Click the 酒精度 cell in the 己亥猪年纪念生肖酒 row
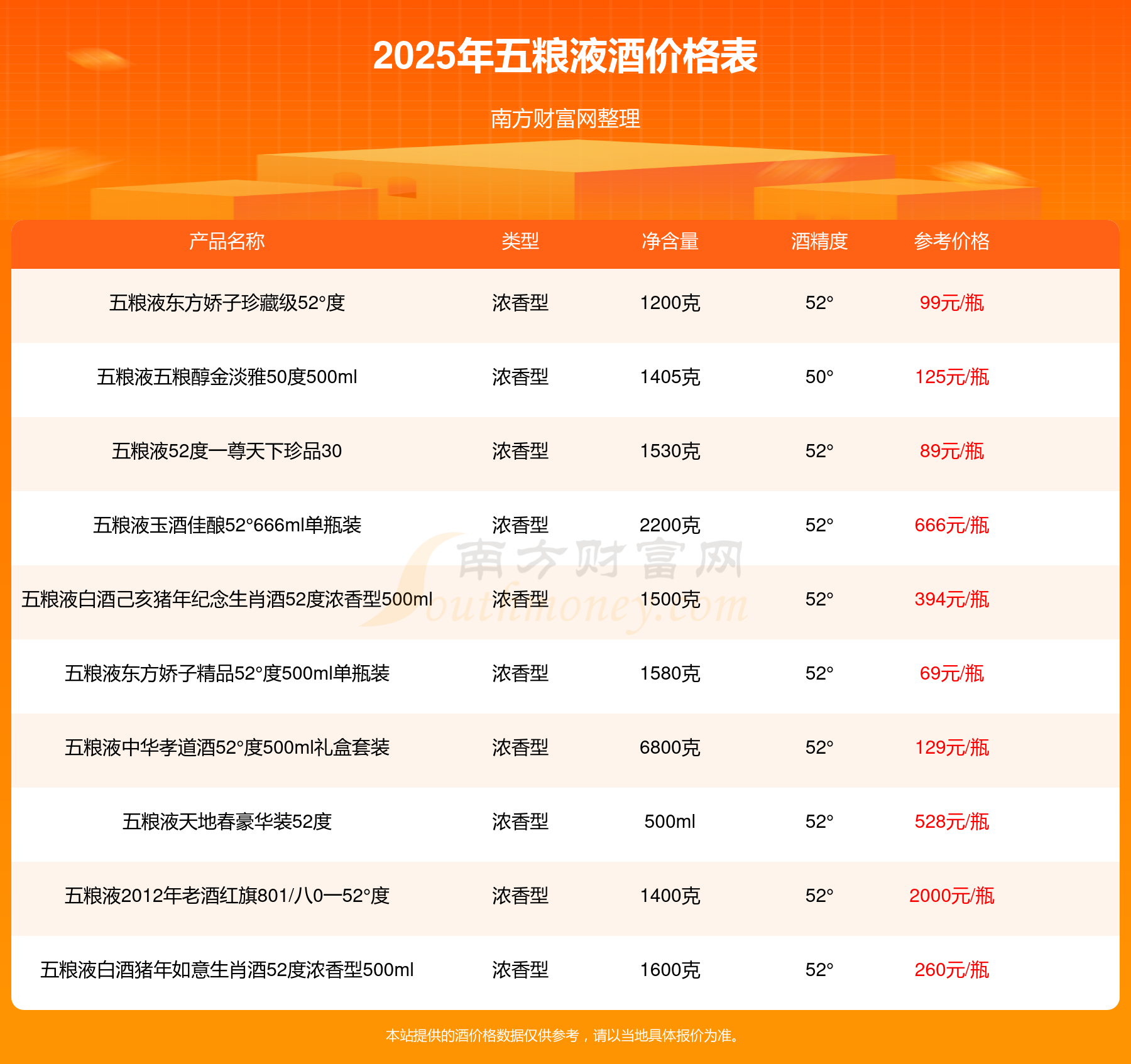The width and height of the screenshot is (1131, 1064). point(819,599)
